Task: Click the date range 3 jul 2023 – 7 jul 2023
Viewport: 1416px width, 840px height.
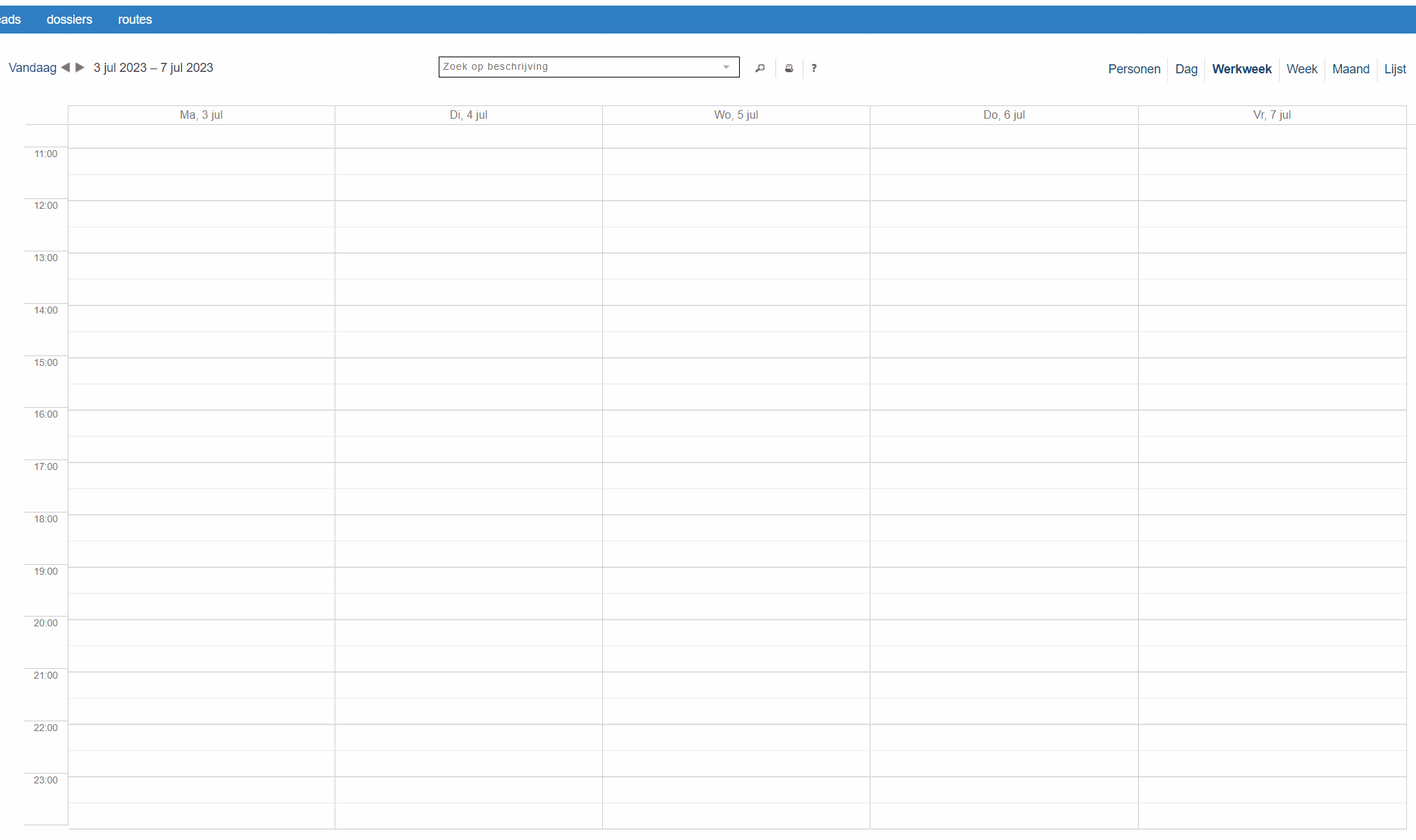Action: (x=153, y=68)
